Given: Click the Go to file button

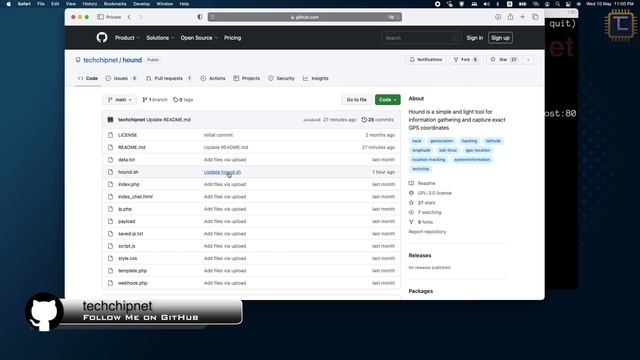Looking at the screenshot, I should [356, 100].
